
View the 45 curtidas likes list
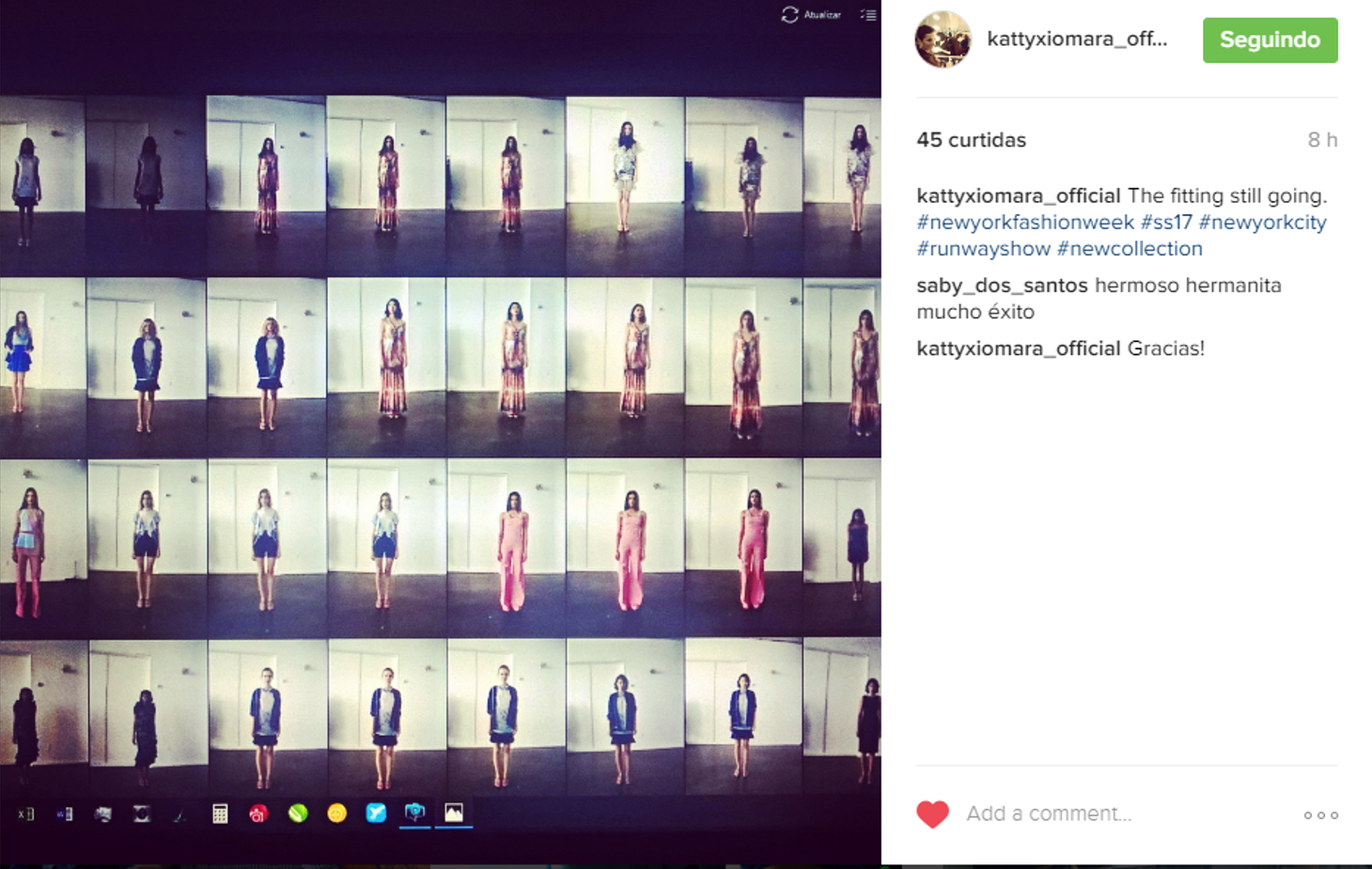pos(971,140)
